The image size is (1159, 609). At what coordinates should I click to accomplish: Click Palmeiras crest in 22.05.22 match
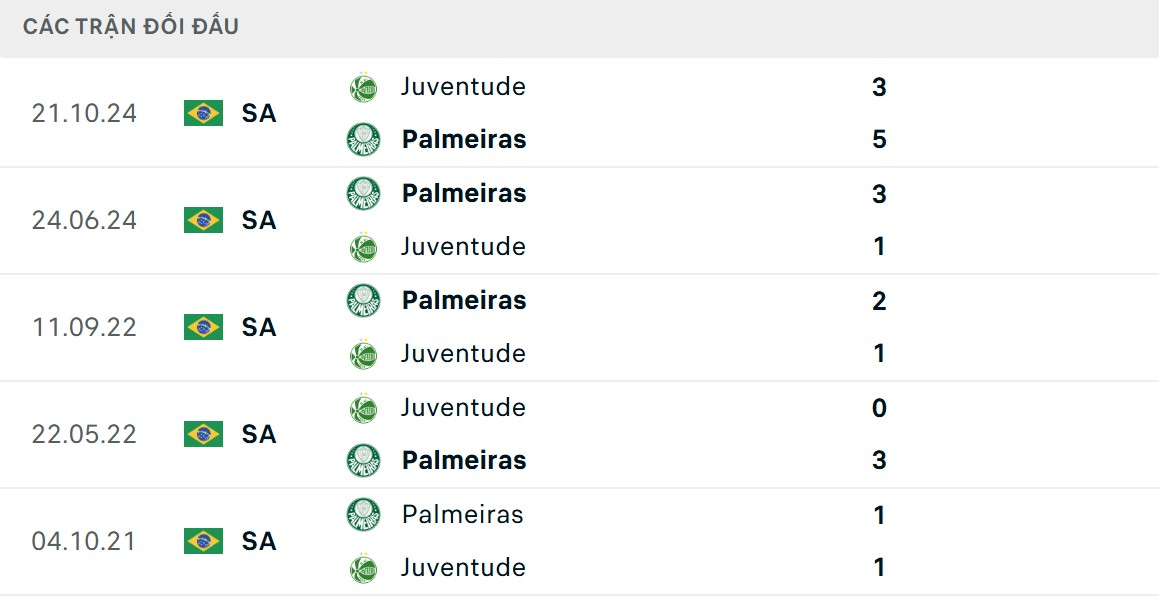click(363, 460)
